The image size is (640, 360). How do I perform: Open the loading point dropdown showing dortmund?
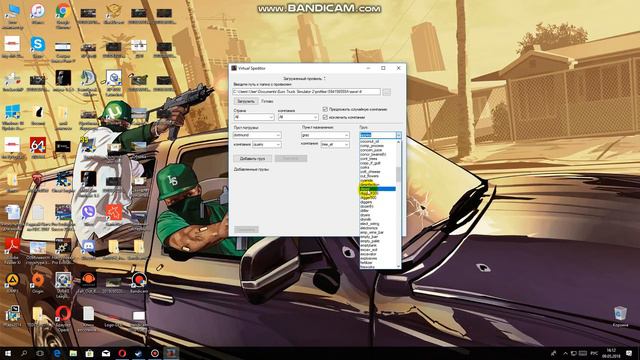click(x=257, y=135)
